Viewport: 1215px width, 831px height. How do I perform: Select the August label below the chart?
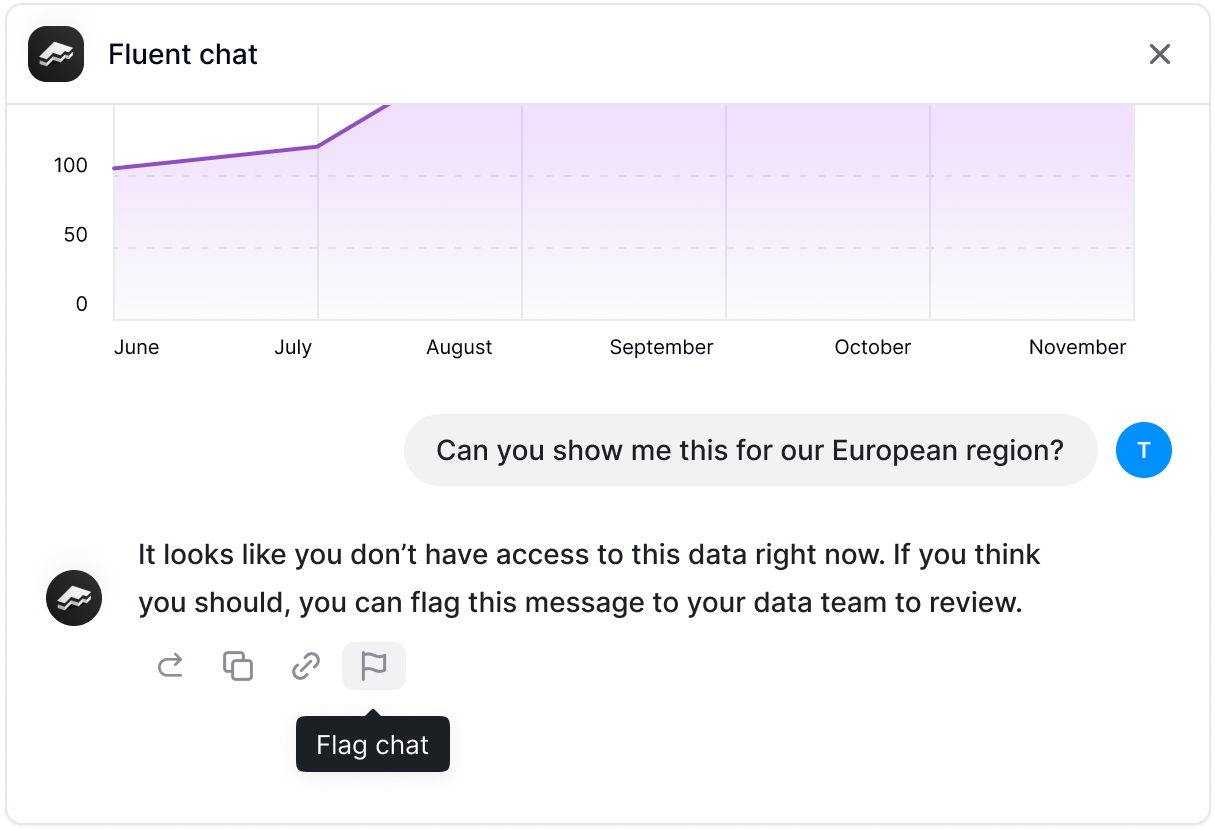click(x=459, y=347)
